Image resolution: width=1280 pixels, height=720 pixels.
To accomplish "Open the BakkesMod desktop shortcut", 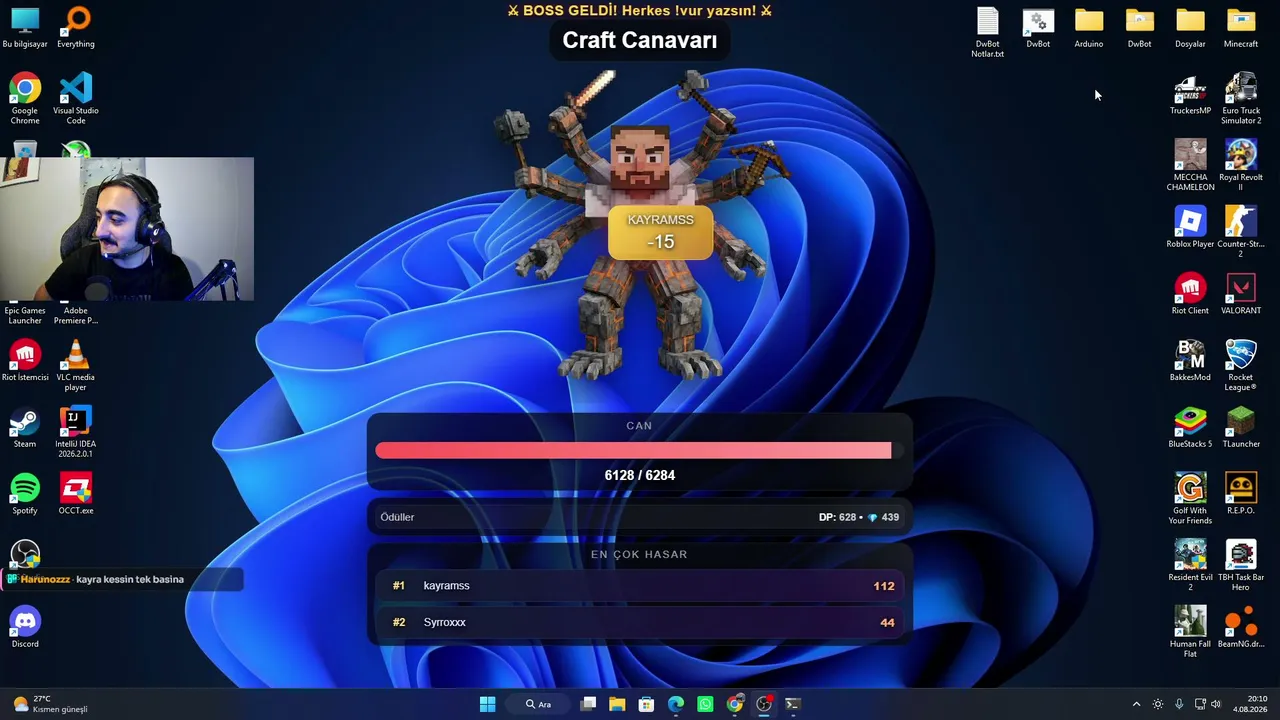I will [x=1190, y=361].
